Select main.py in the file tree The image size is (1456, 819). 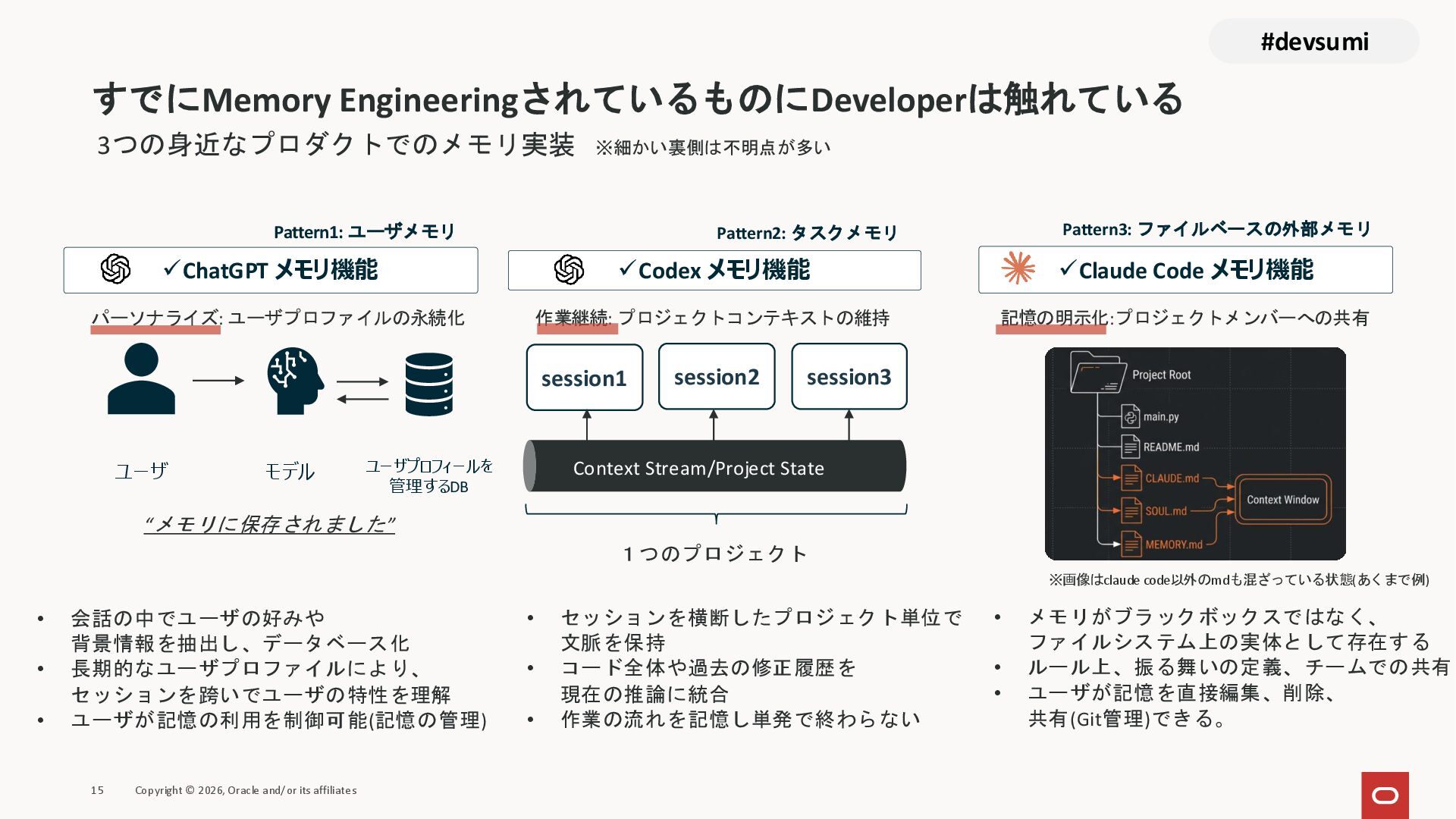1160,417
